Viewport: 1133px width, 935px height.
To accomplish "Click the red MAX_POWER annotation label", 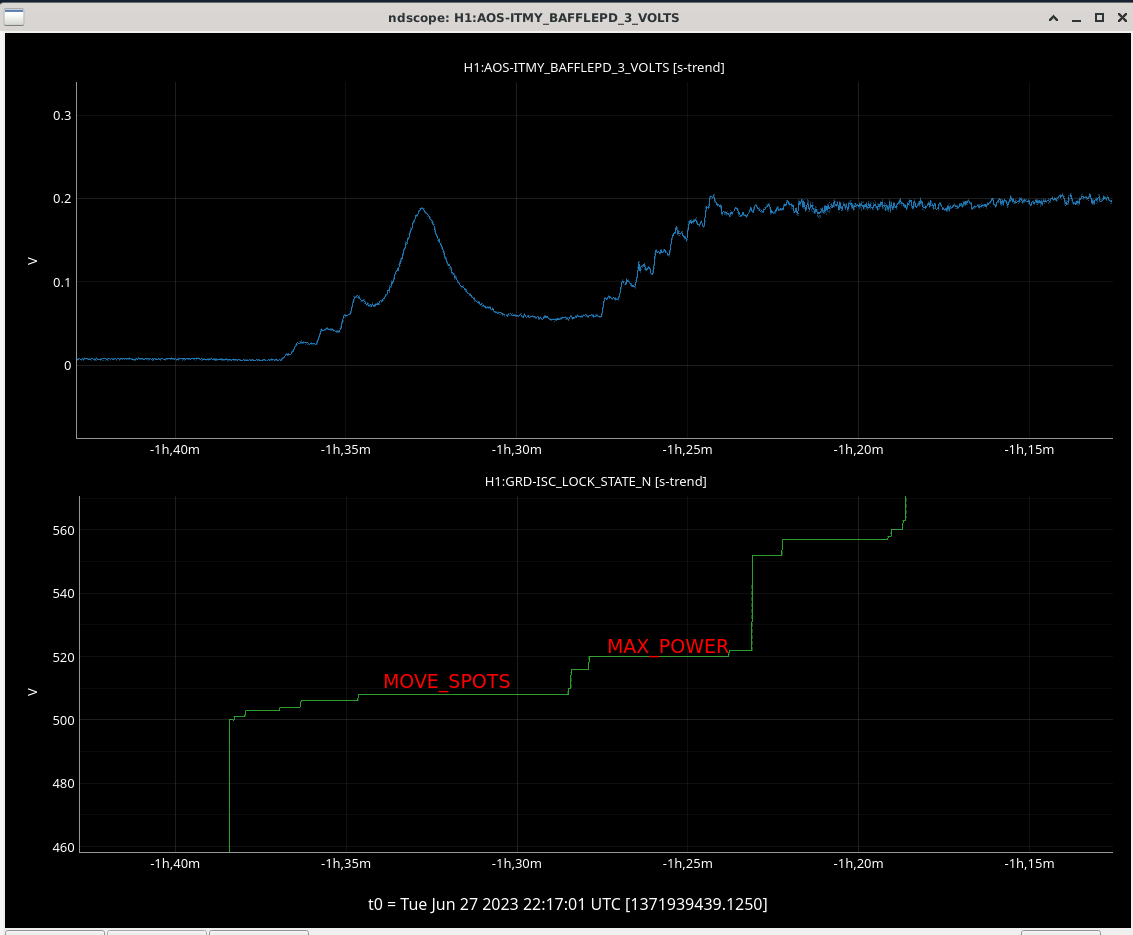I will [668, 647].
